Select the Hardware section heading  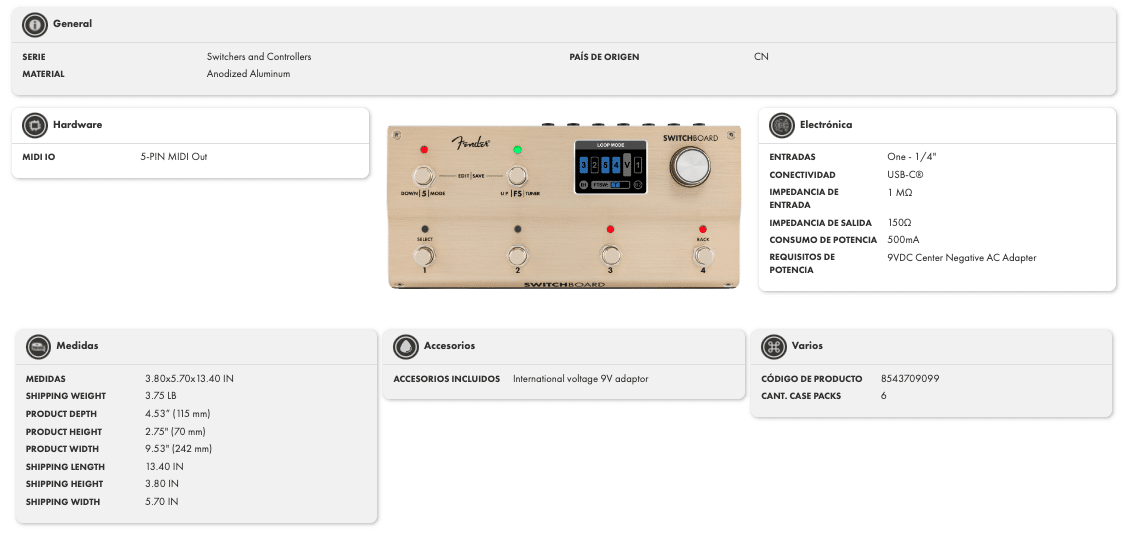click(78, 124)
